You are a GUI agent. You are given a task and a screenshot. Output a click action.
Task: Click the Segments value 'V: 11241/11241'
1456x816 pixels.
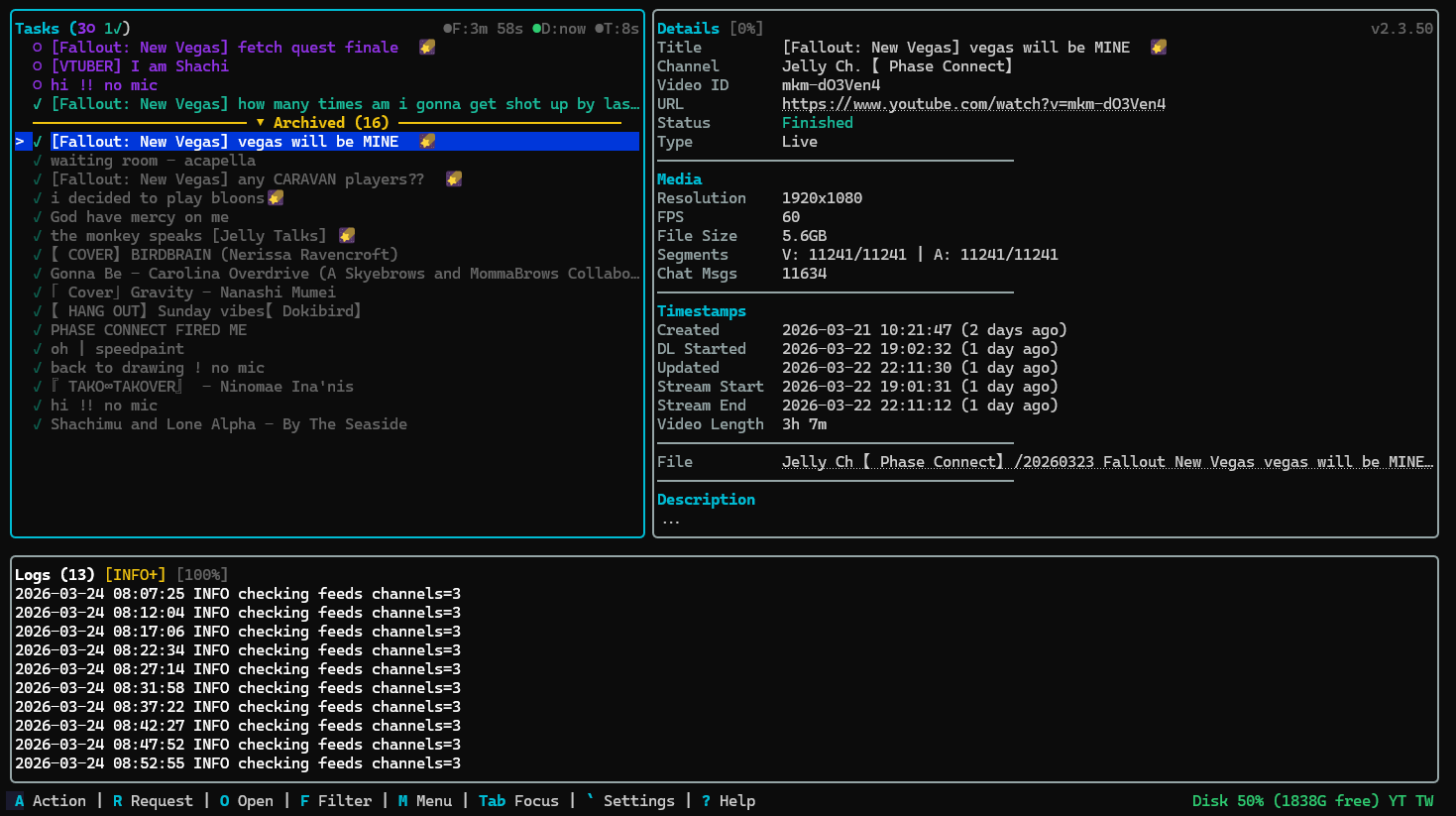click(x=844, y=255)
